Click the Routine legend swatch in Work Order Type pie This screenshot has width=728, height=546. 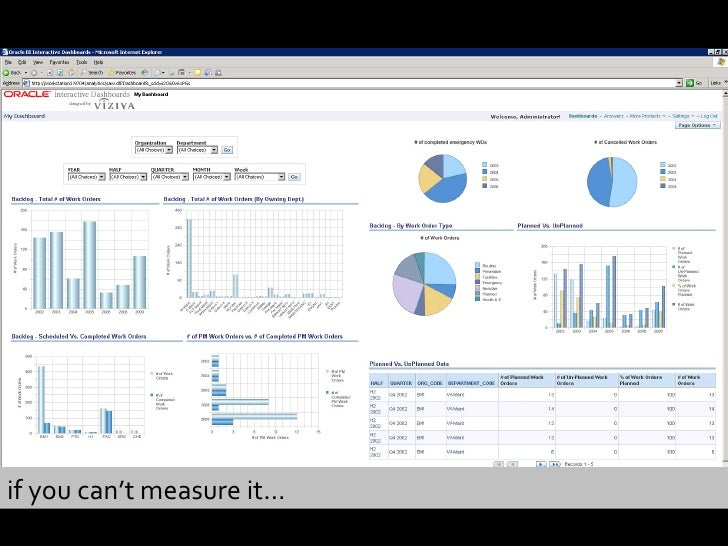477,266
